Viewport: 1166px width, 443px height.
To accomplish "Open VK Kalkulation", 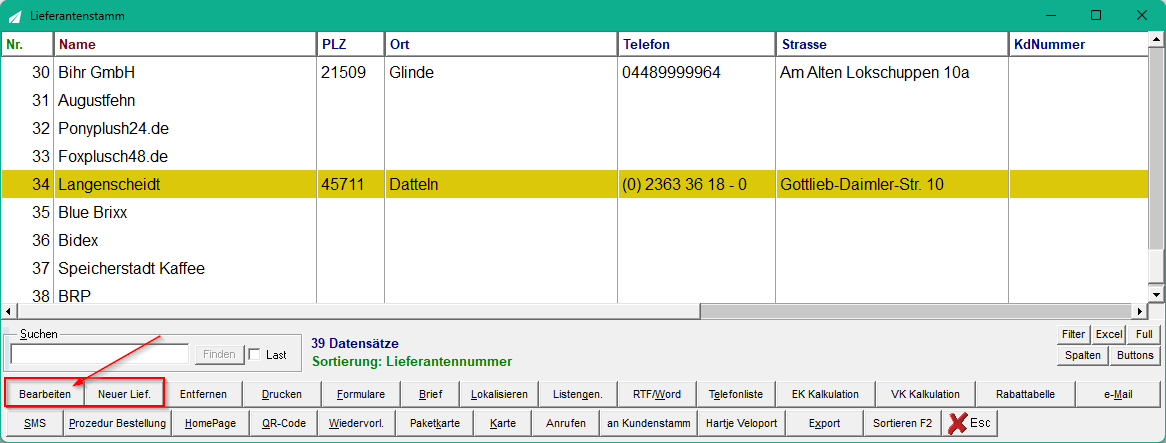I will 925,394.
